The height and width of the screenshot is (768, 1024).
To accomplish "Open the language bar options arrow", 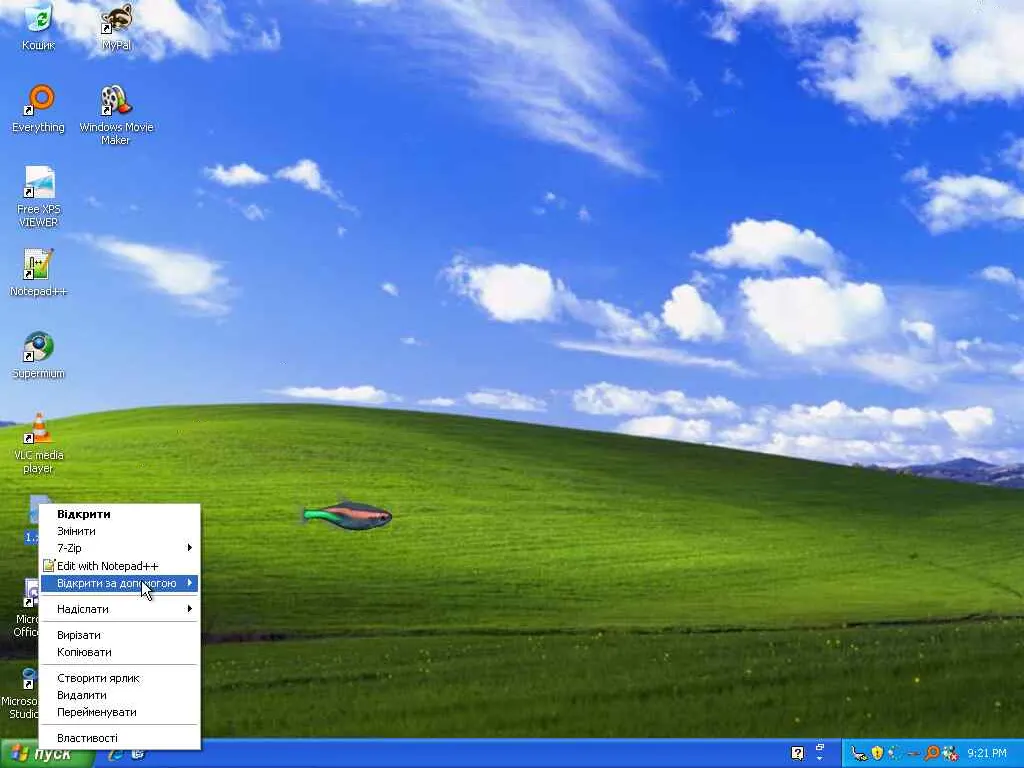I will tap(820, 759).
